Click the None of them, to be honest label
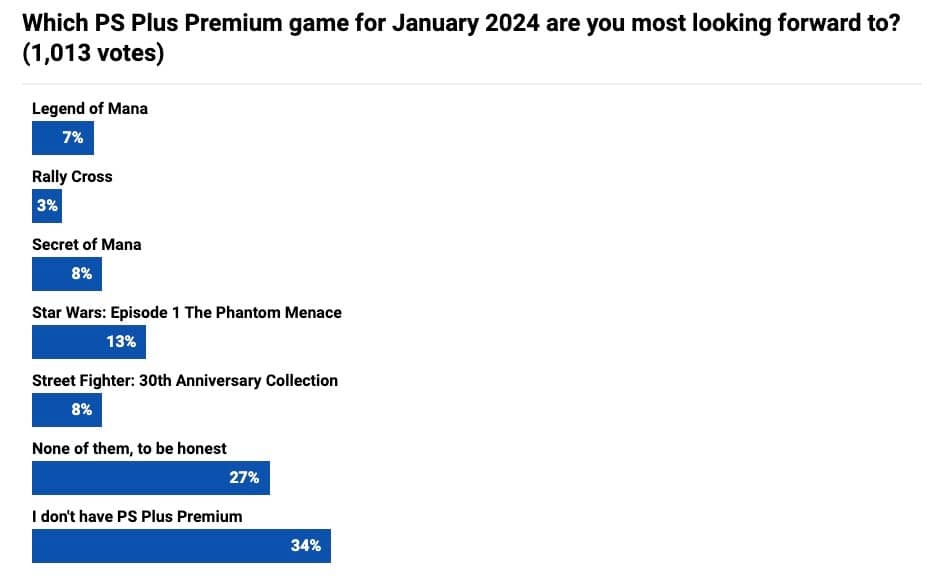927x585 pixels. [x=129, y=448]
